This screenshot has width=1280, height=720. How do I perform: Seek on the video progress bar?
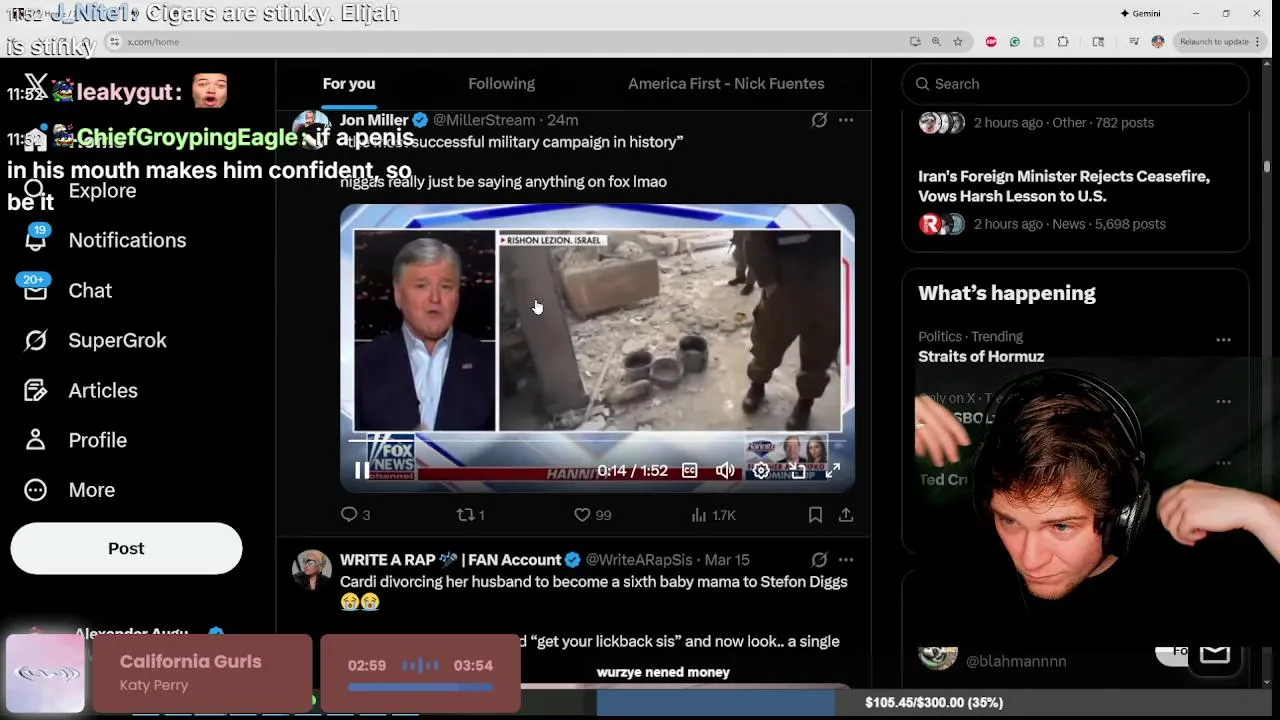[597, 440]
